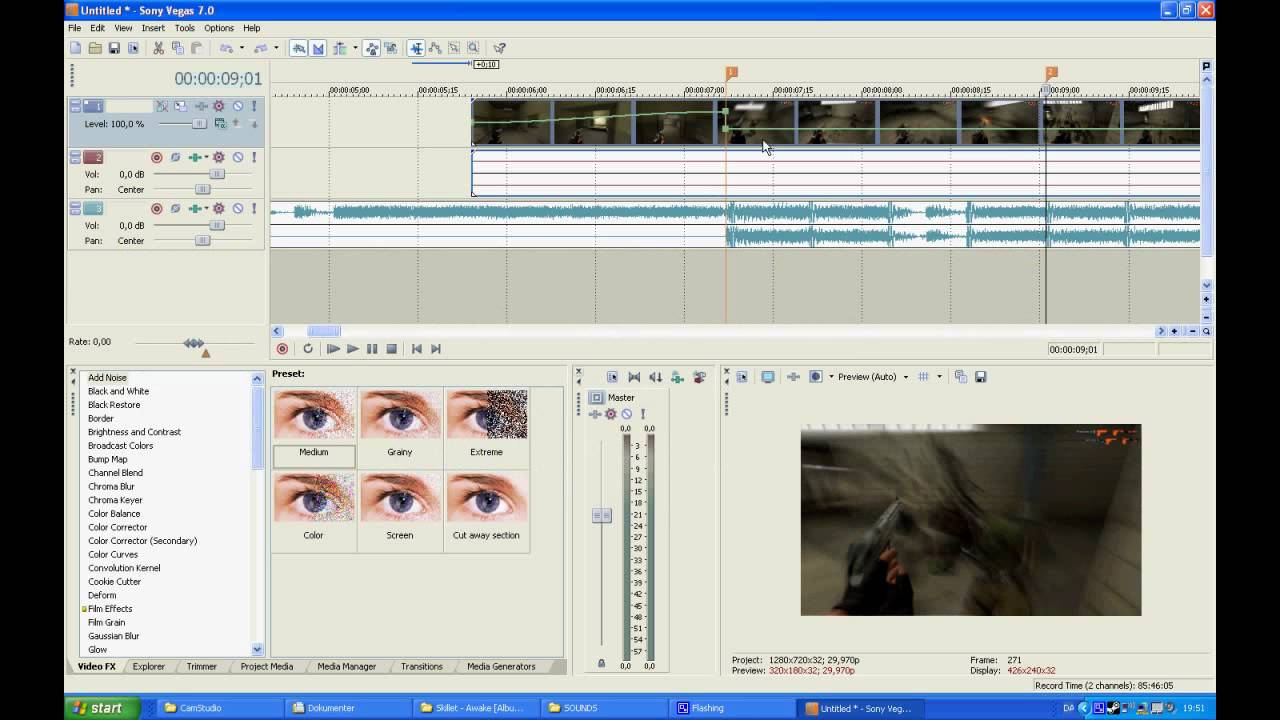Open SOUNDS folder from the taskbar

point(604,708)
